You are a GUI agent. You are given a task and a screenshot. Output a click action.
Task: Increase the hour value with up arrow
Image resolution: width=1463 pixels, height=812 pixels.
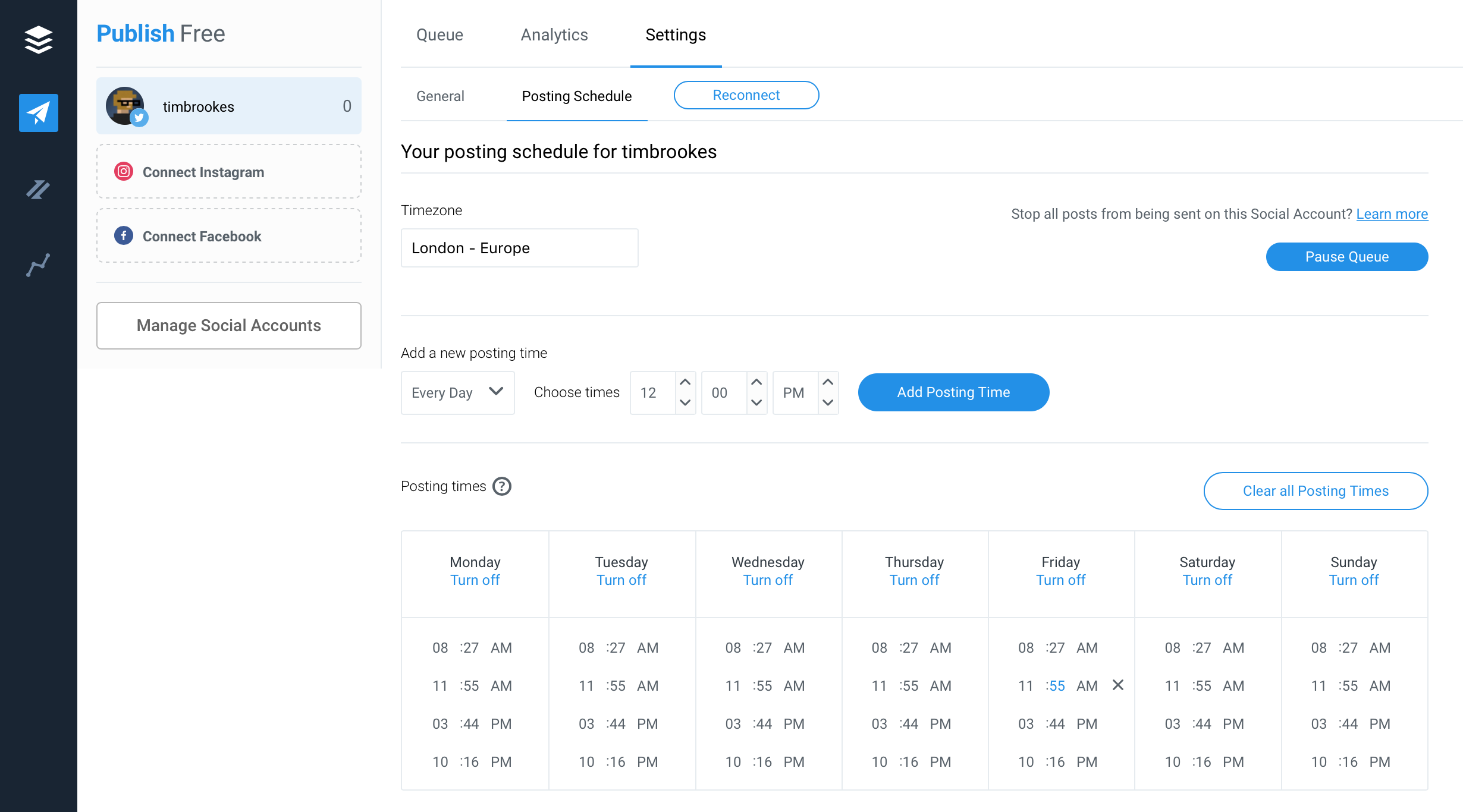coord(685,382)
